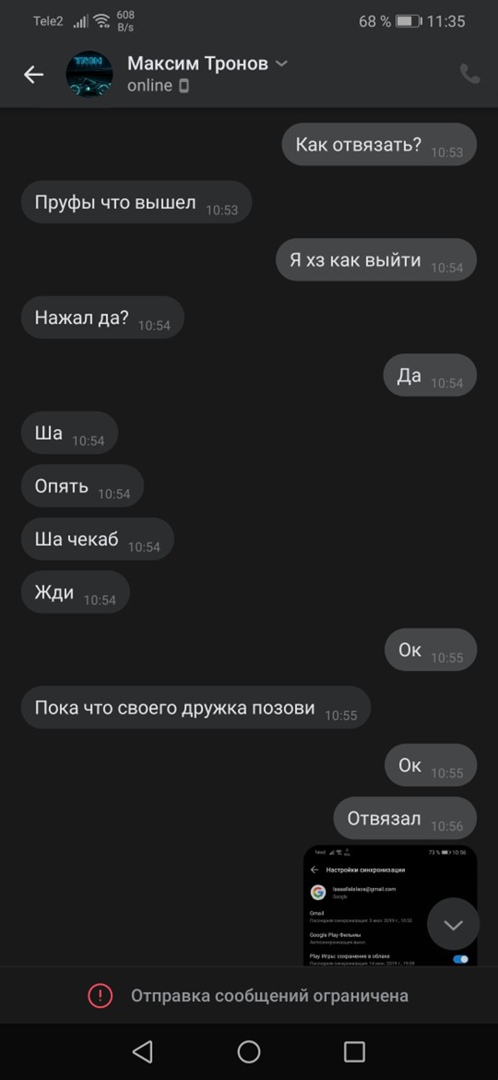The image size is (498, 1080).
Task: Tap the red warning icon at bottom
Action: [100, 995]
